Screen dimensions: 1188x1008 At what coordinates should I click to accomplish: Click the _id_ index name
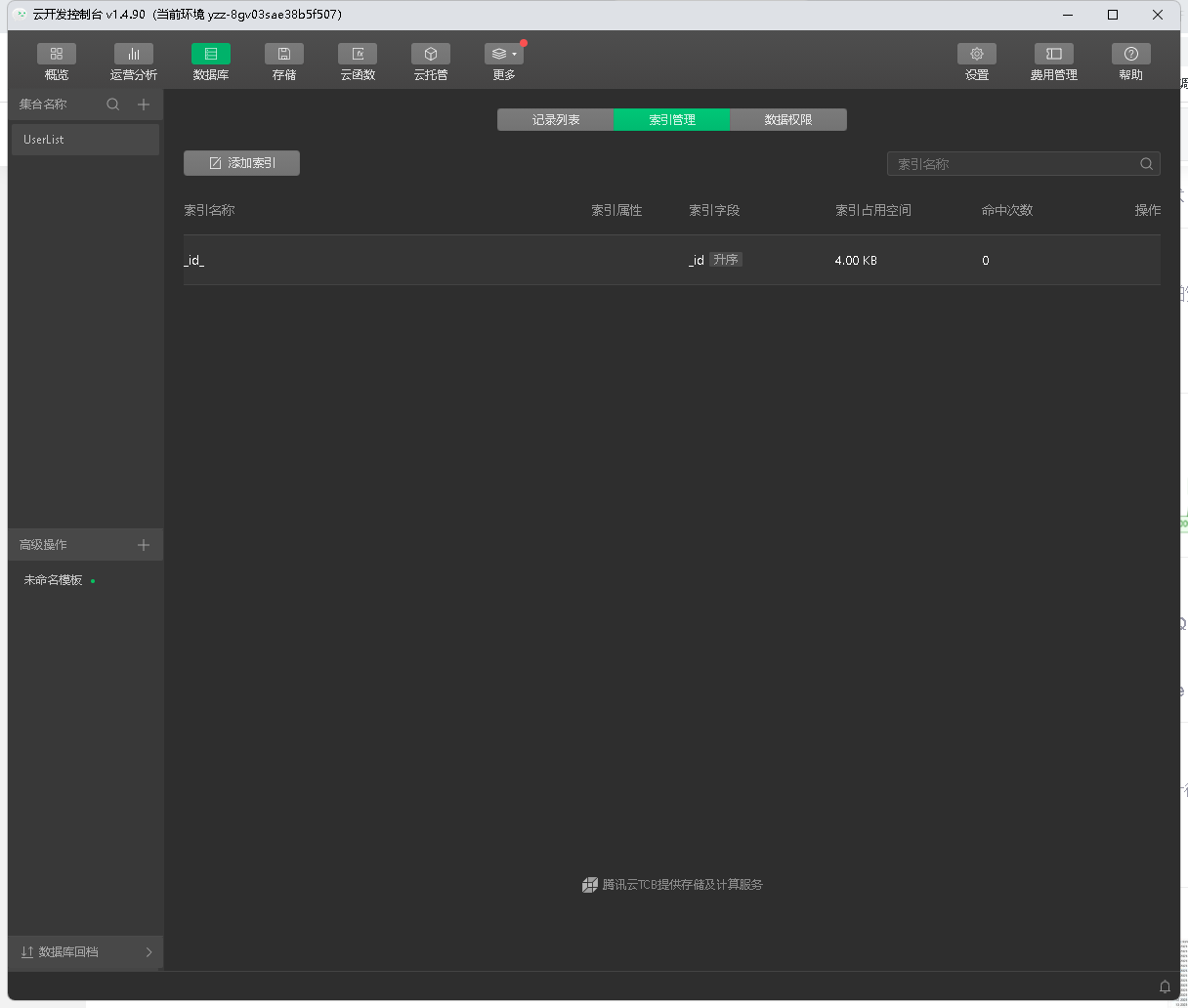(194, 261)
